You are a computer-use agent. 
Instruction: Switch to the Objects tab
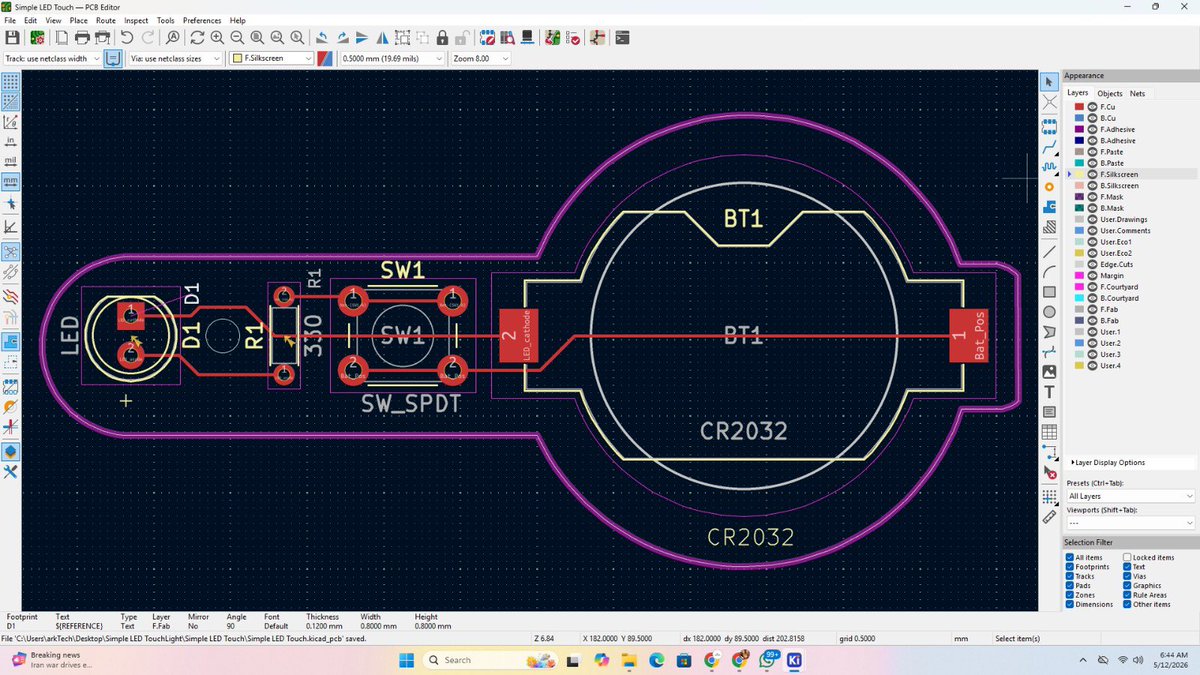pos(1109,93)
